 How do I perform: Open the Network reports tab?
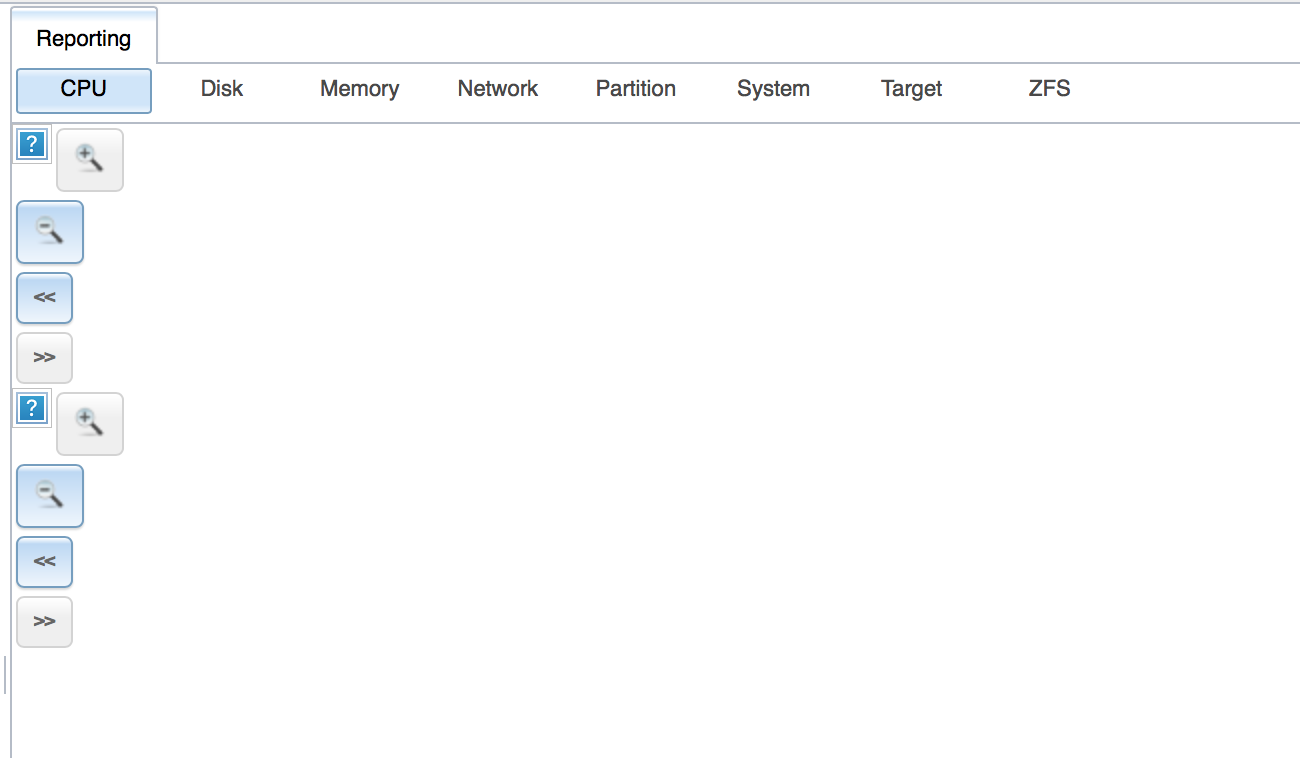498,89
